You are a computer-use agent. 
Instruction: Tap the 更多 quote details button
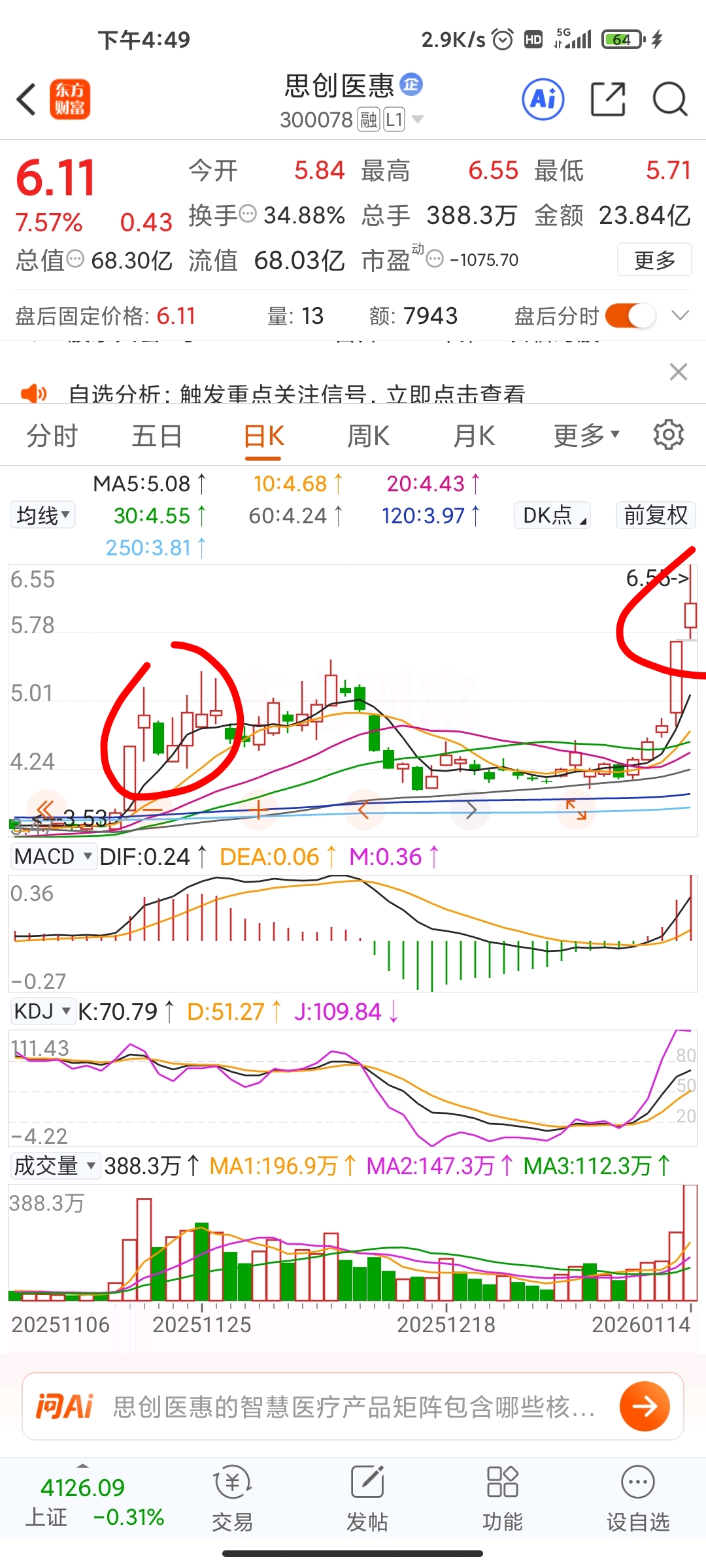point(654,260)
